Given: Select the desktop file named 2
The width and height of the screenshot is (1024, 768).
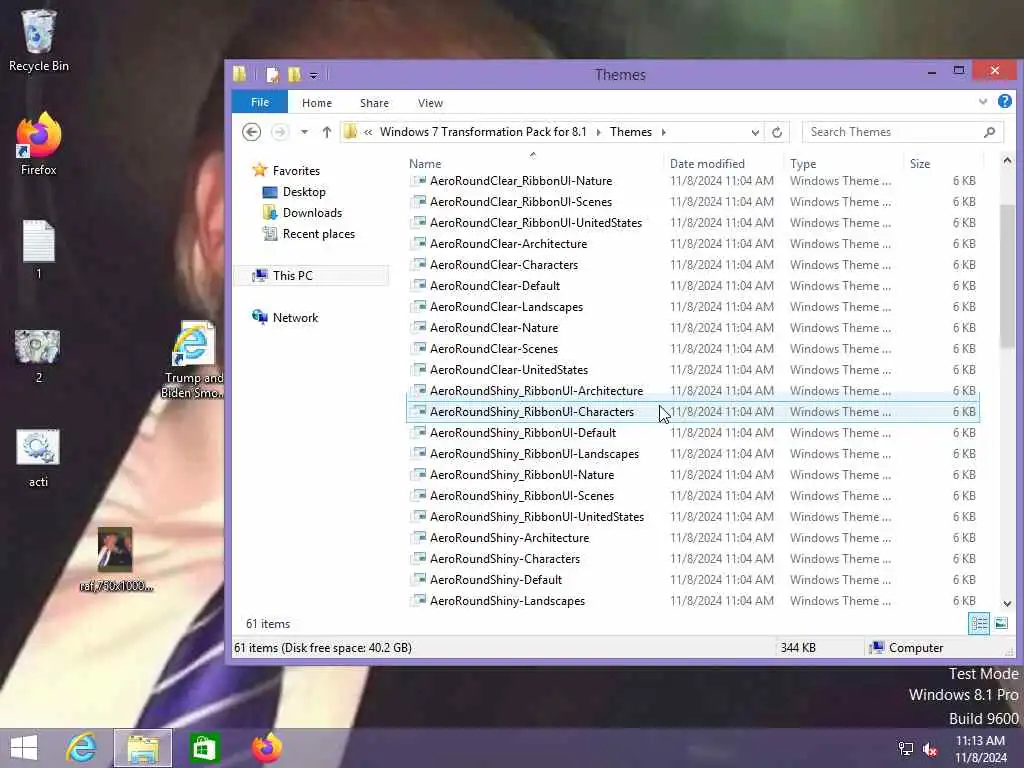Looking at the screenshot, I should [x=38, y=356].
